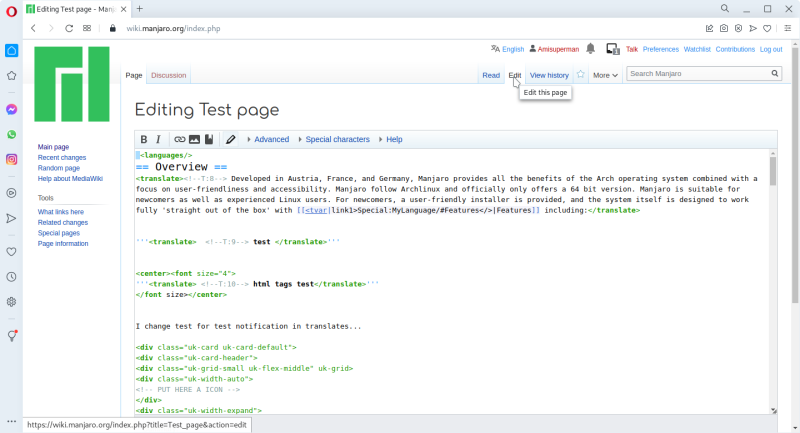Open Special pages link
The width and height of the screenshot is (800, 433).
[x=59, y=233]
